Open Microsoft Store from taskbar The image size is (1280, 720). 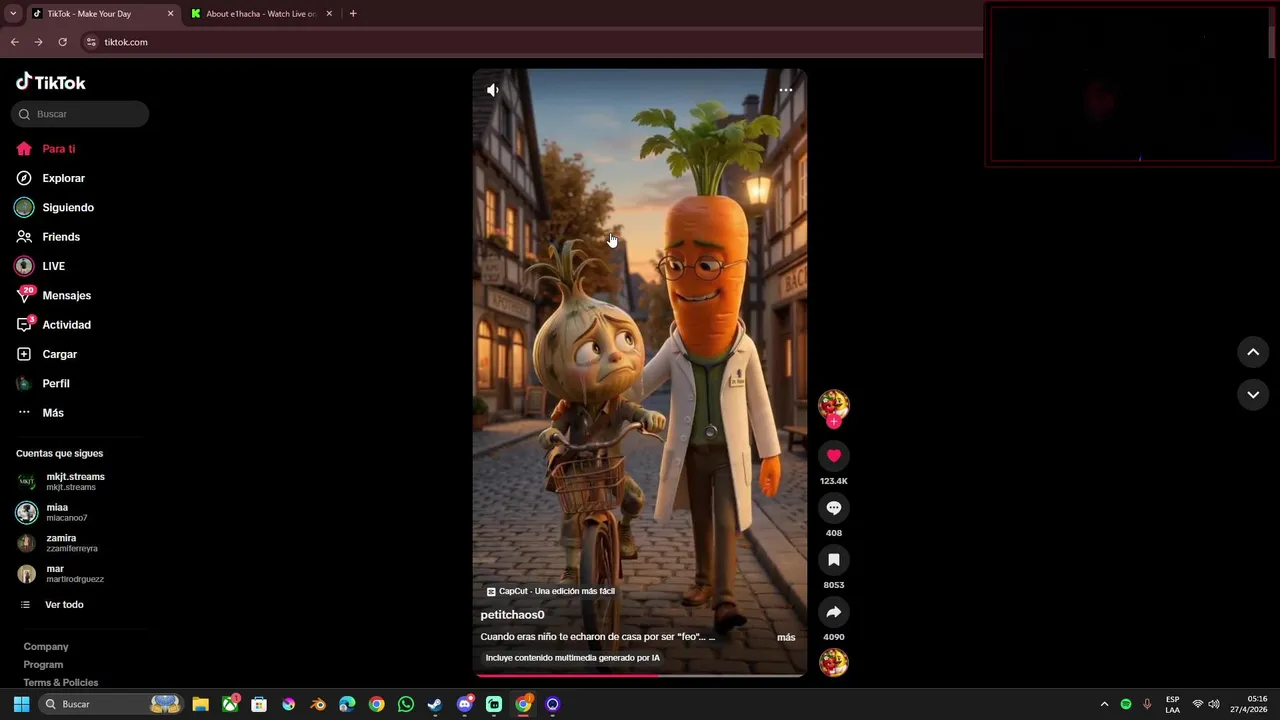259,704
